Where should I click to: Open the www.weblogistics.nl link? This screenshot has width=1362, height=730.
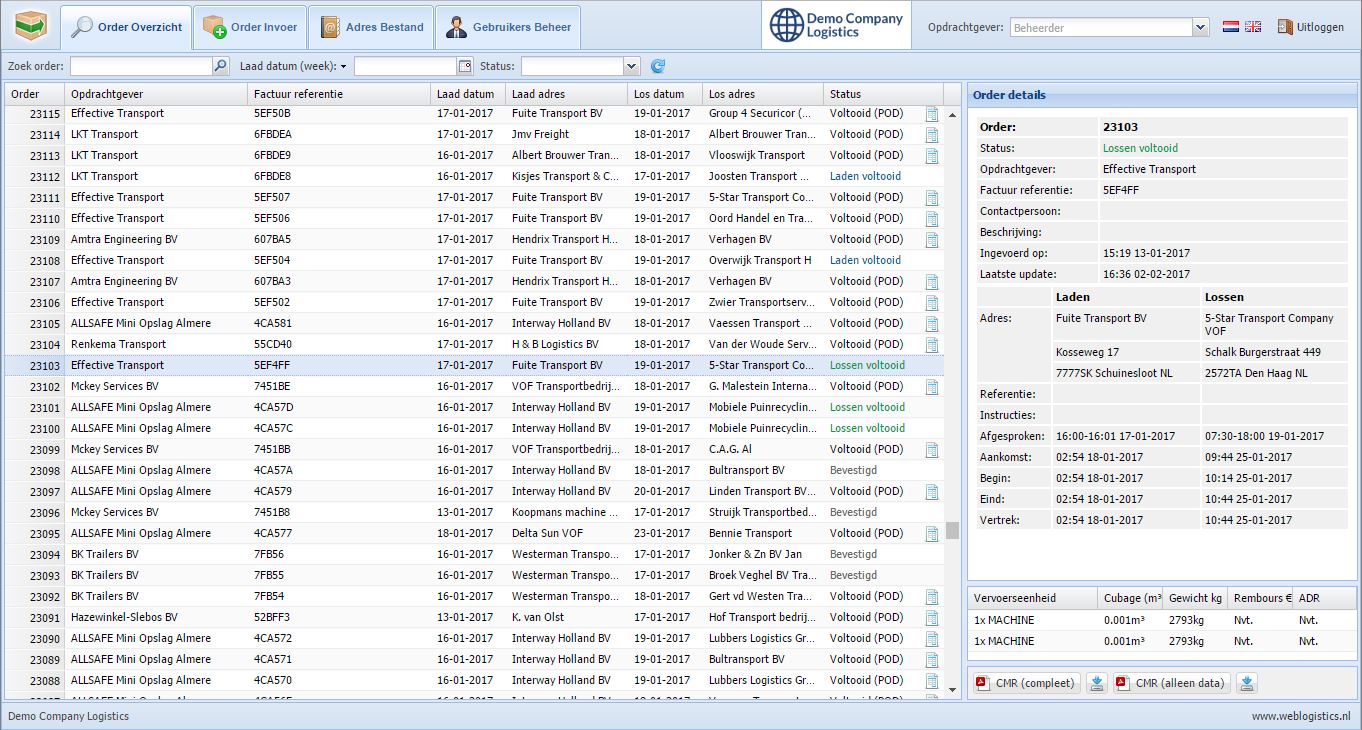click(x=1300, y=716)
